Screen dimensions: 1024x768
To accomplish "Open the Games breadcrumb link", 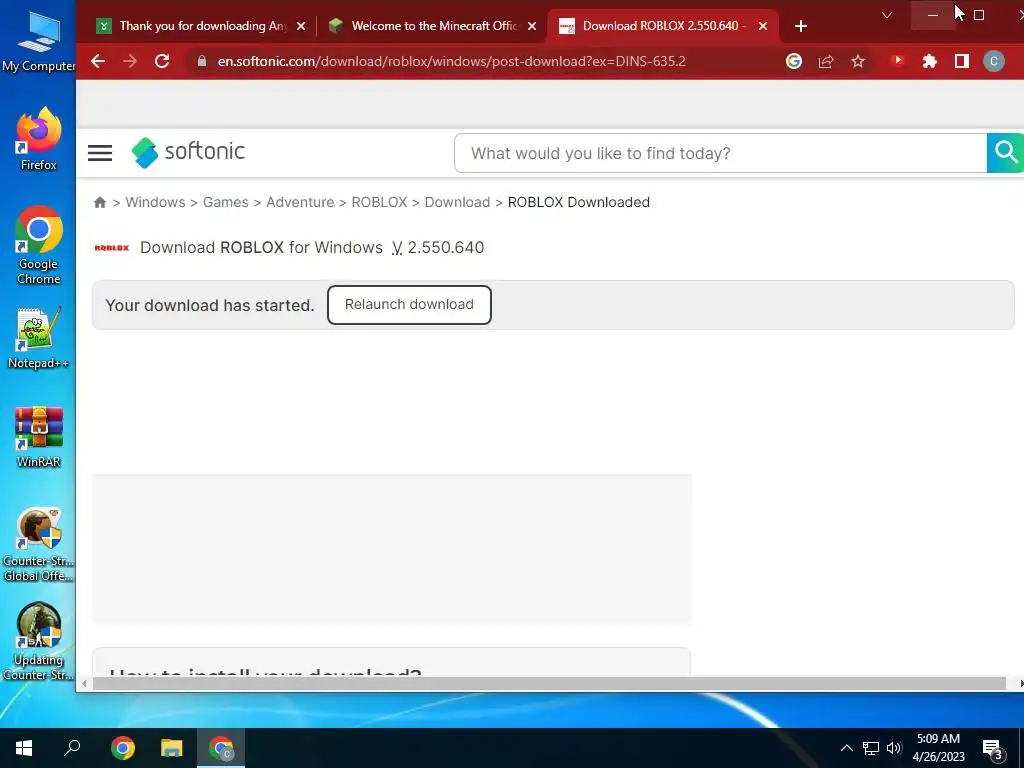I will (x=225, y=202).
